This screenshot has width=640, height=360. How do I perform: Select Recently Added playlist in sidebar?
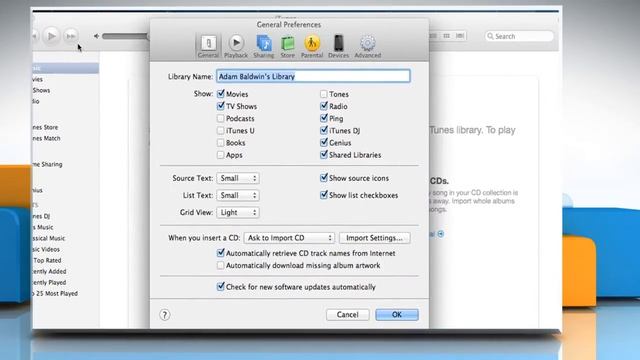pos(50,271)
